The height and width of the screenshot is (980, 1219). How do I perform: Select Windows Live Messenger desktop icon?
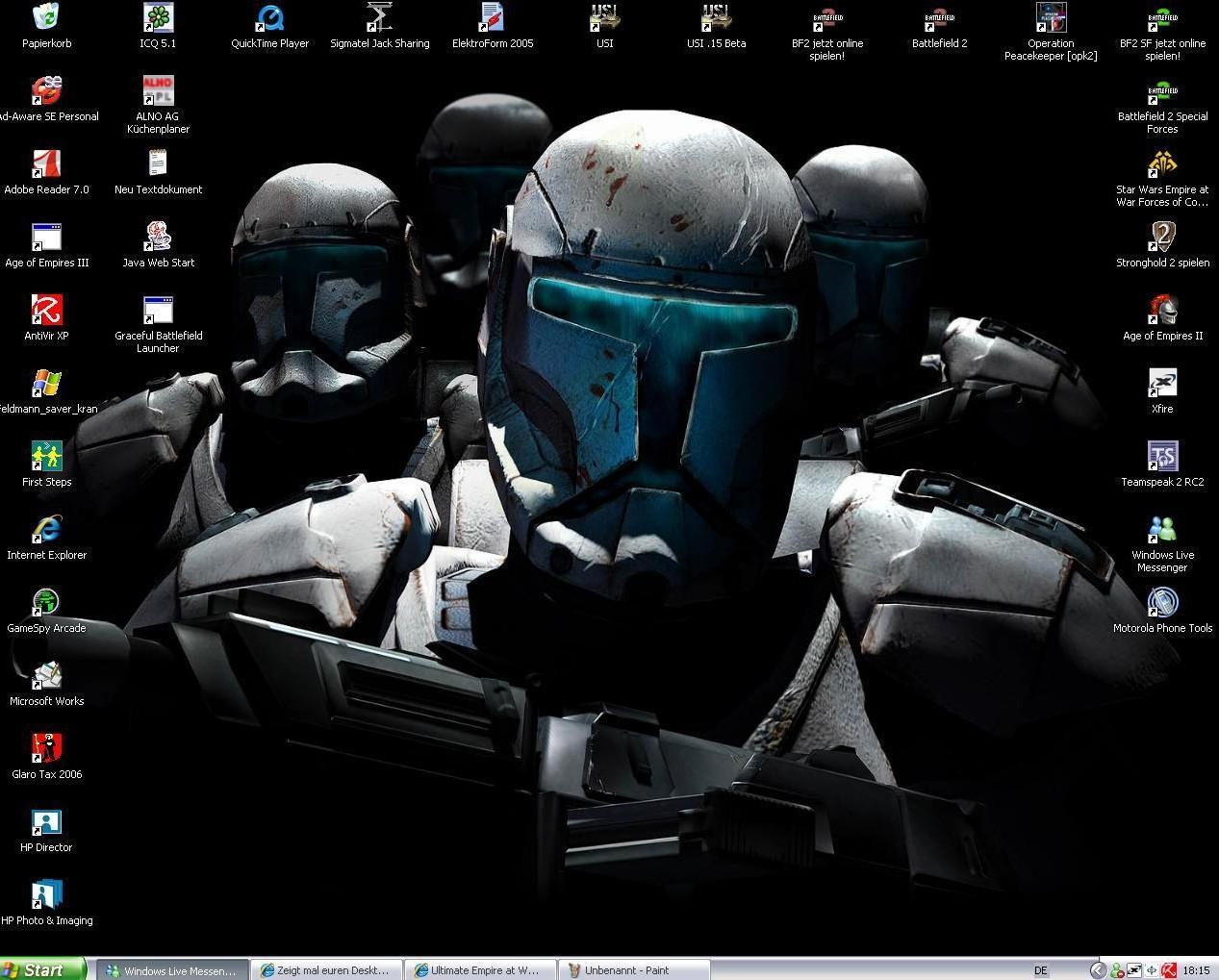[x=1162, y=529]
